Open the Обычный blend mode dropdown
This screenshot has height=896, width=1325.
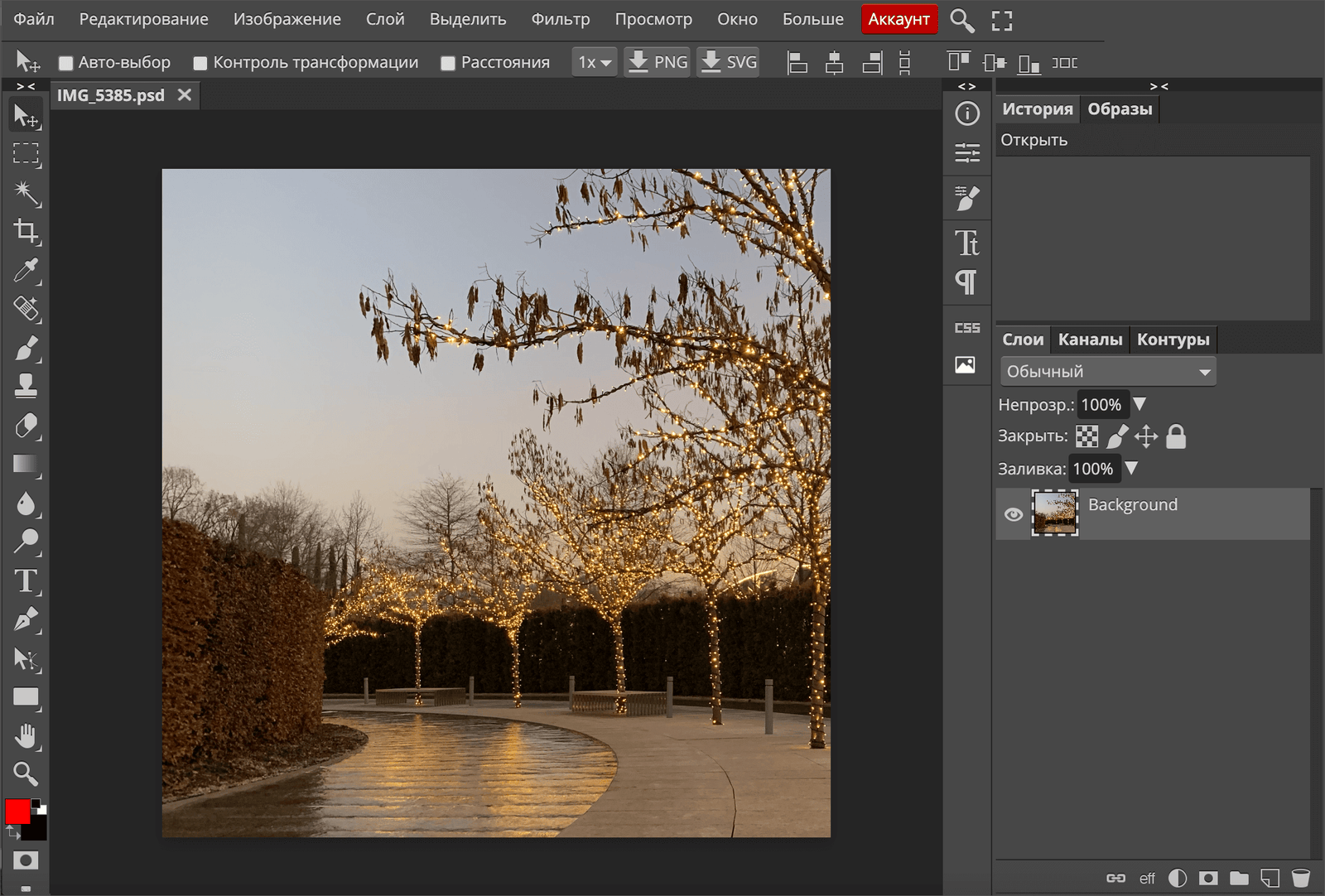pyautogui.click(x=1107, y=372)
